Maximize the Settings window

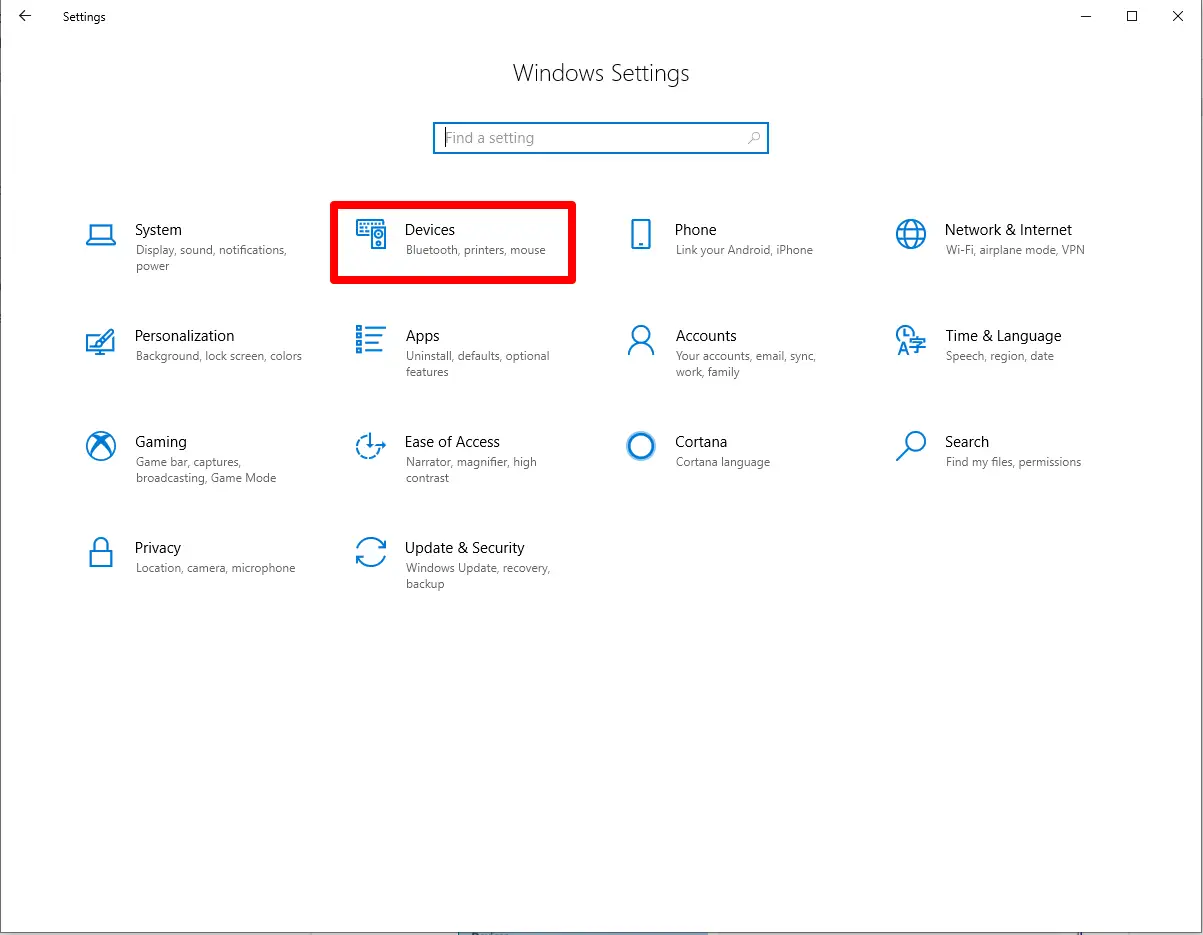point(1132,16)
